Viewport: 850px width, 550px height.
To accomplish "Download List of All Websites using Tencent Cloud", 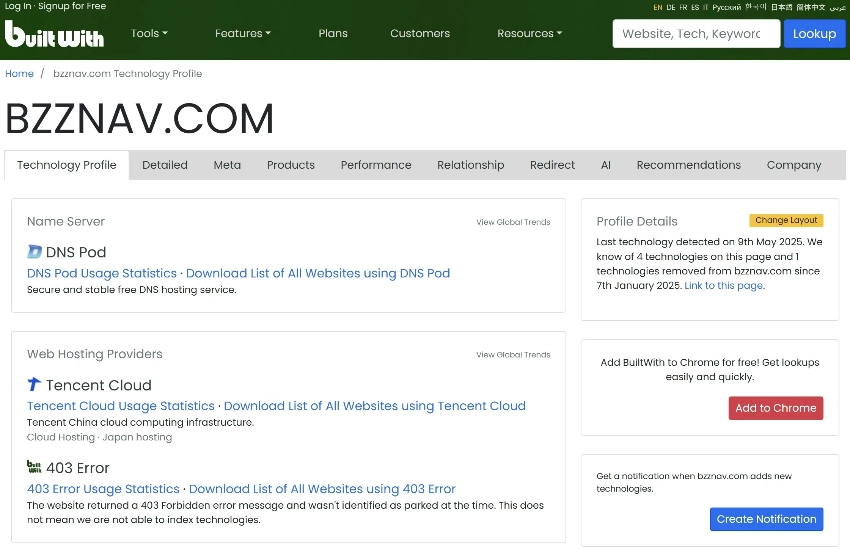I will coord(375,406).
